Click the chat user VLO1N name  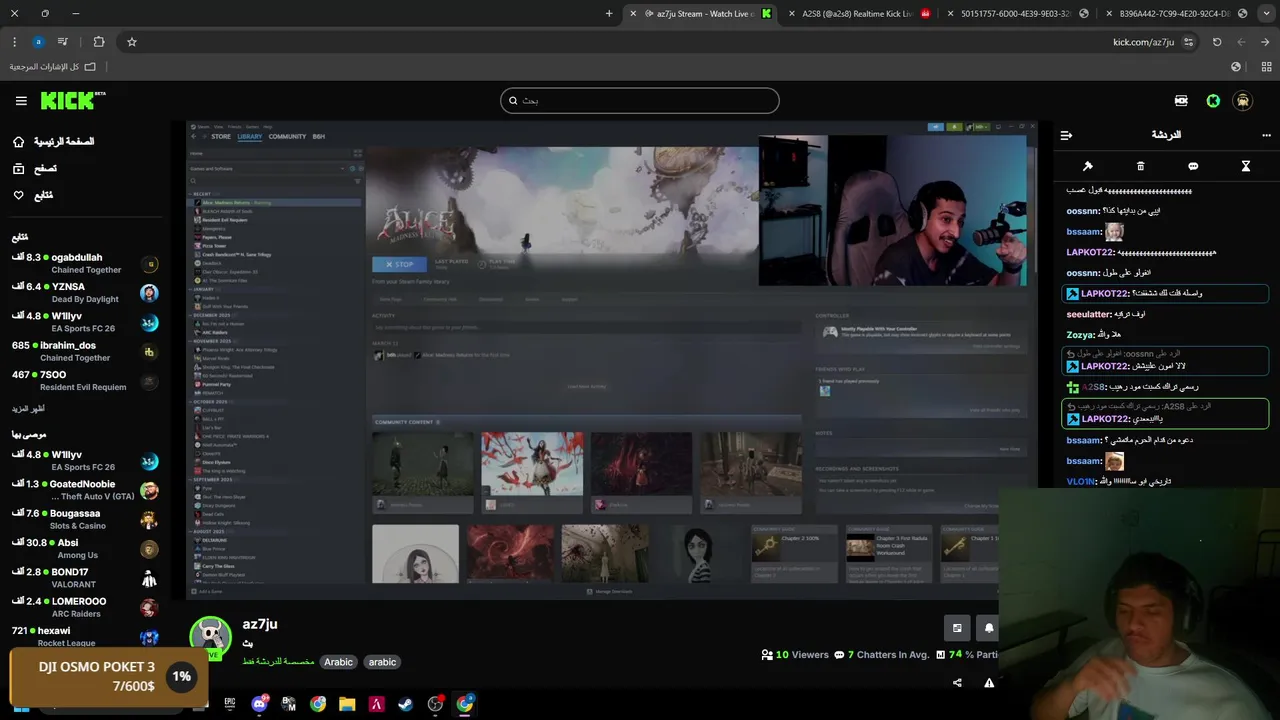pyautogui.click(x=1081, y=482)
